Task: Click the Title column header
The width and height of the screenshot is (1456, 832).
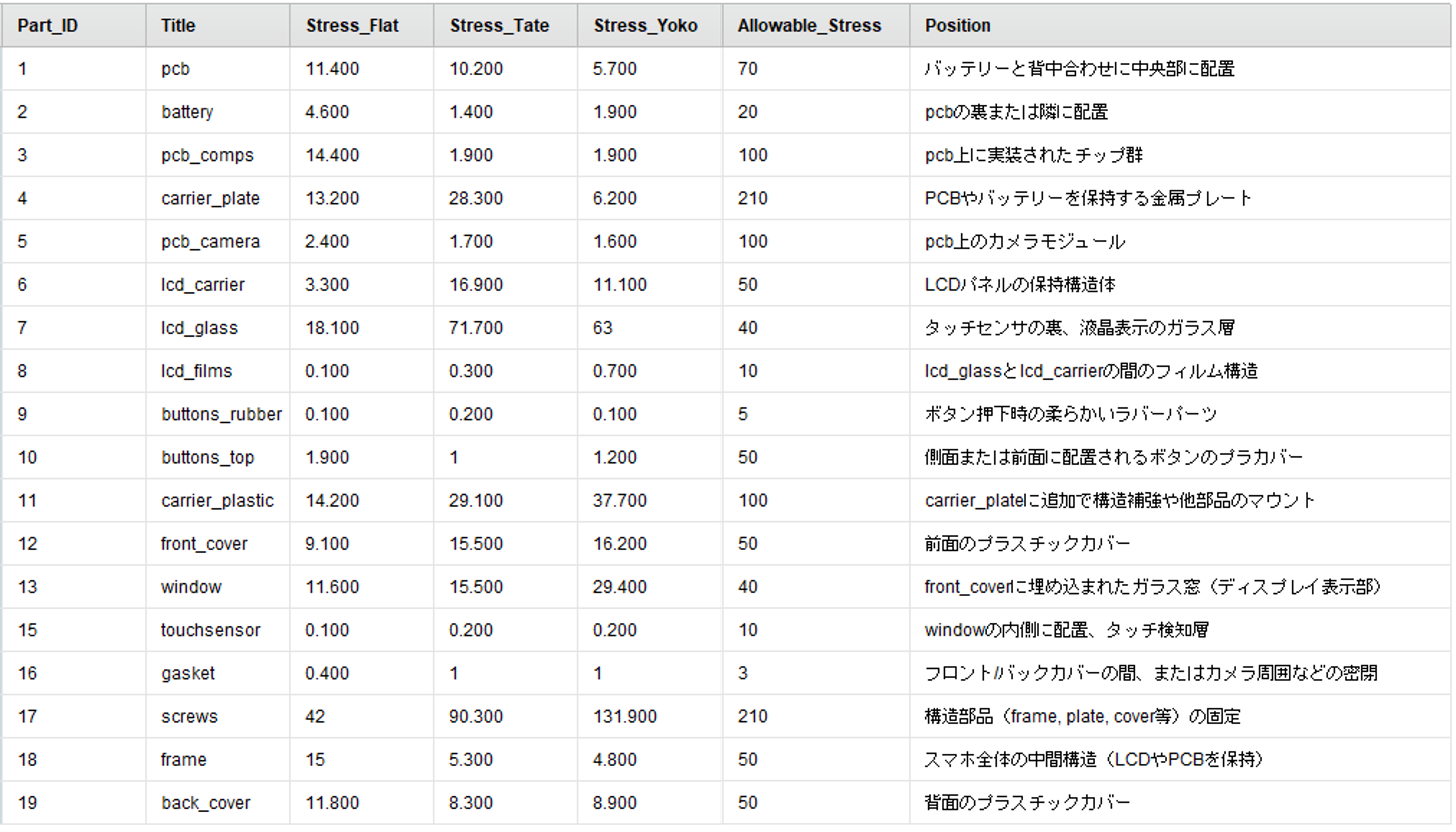Action: click(218, 25)
